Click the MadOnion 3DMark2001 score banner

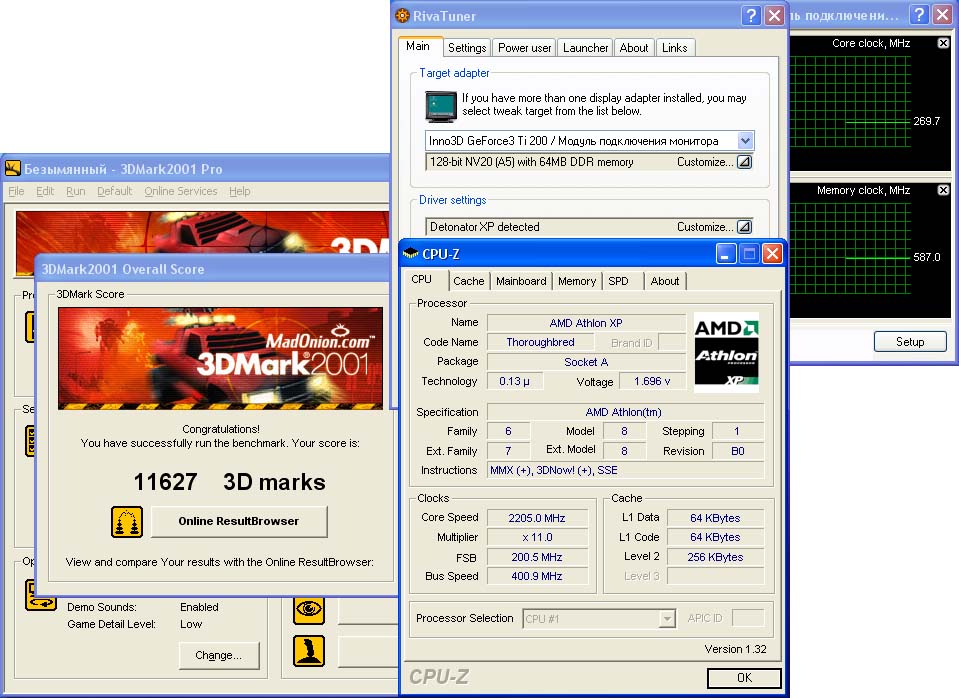(x=220, y=358)
